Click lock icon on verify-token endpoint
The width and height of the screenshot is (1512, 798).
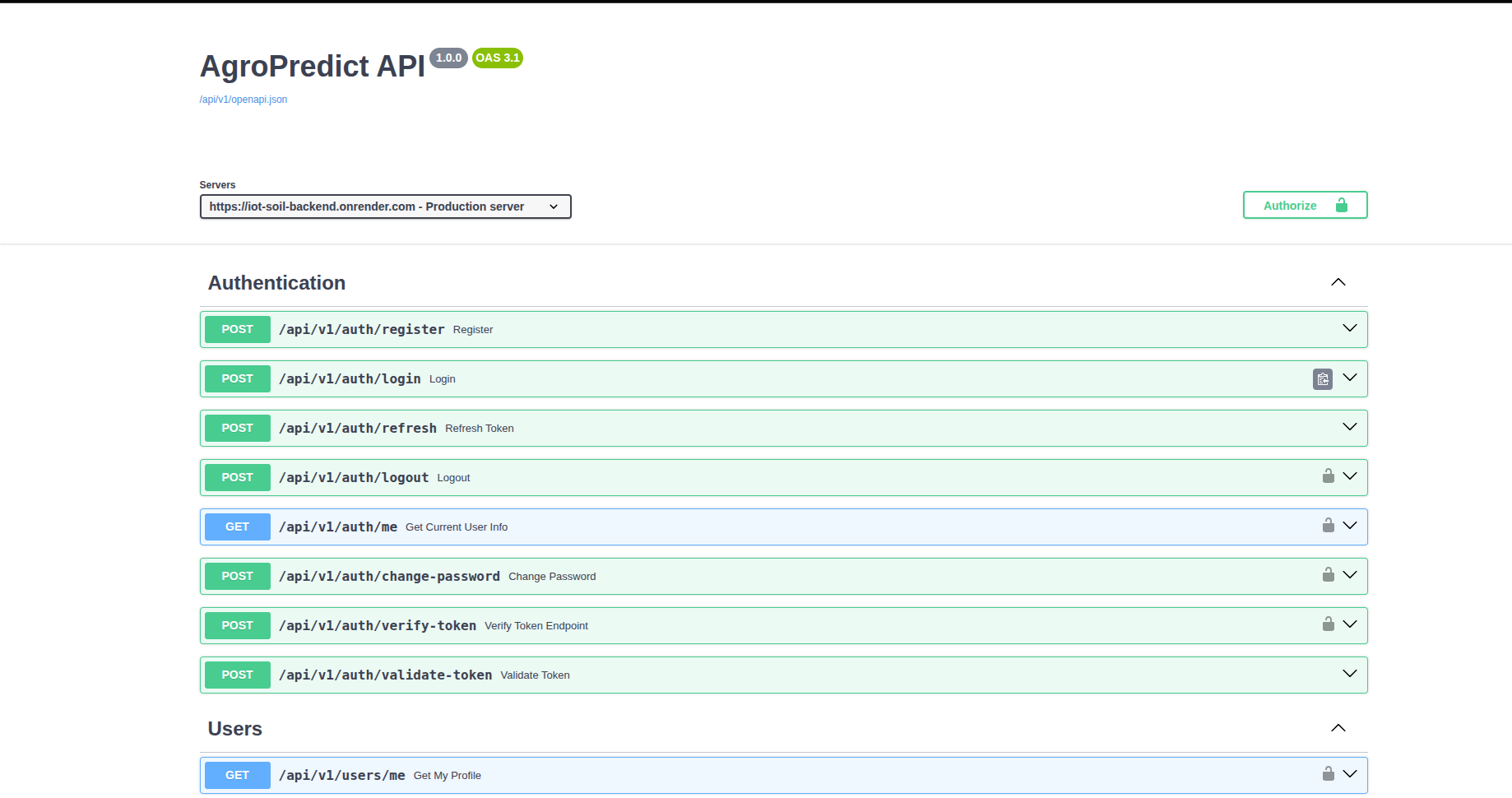tap(1328, 624)
